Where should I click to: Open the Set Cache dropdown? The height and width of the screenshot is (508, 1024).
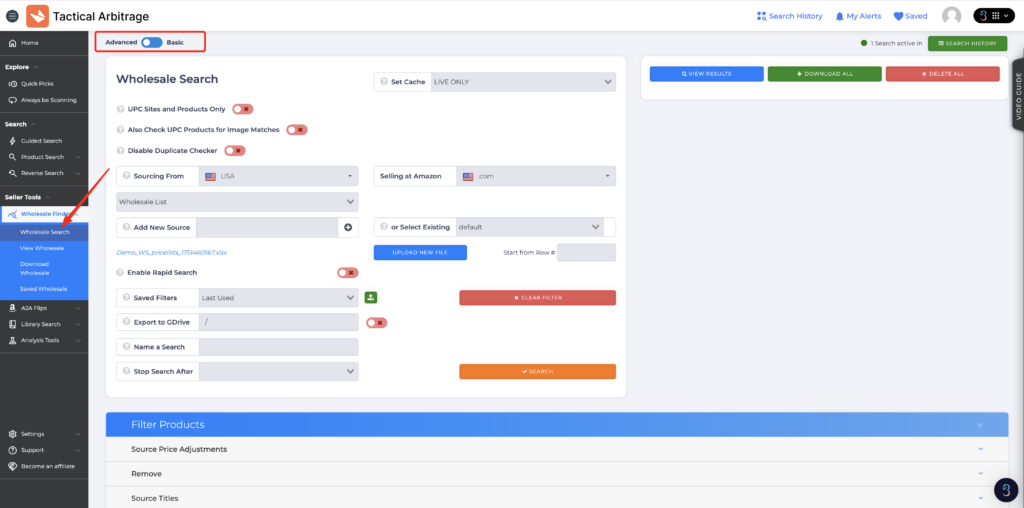point(522,82)
